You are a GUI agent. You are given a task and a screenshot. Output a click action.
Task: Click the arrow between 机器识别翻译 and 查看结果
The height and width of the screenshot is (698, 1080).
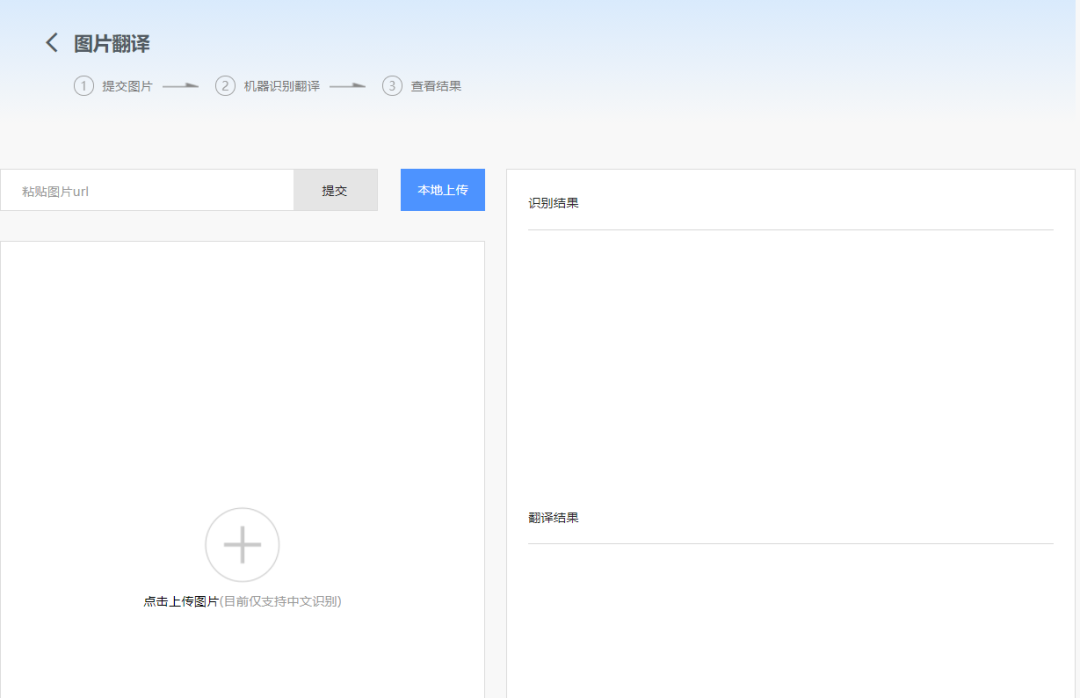348,86
